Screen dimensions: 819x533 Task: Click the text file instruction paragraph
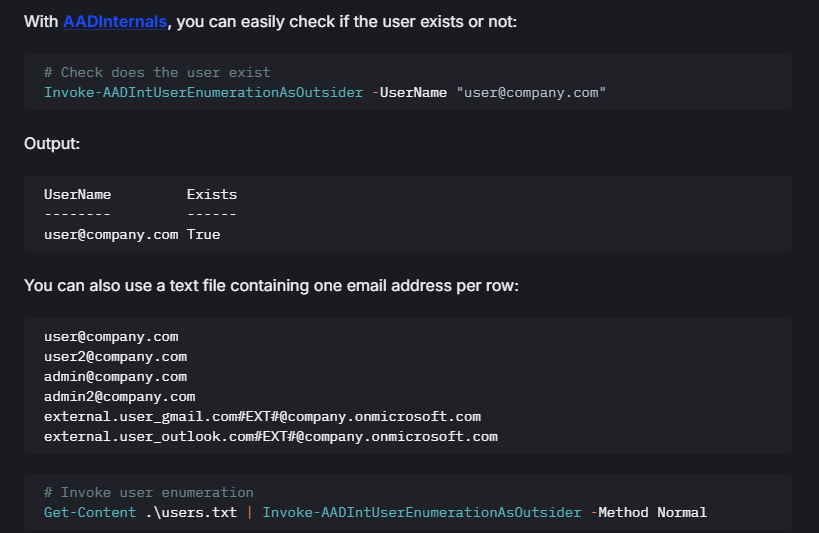pyautogui.click(x=271, y=285)
